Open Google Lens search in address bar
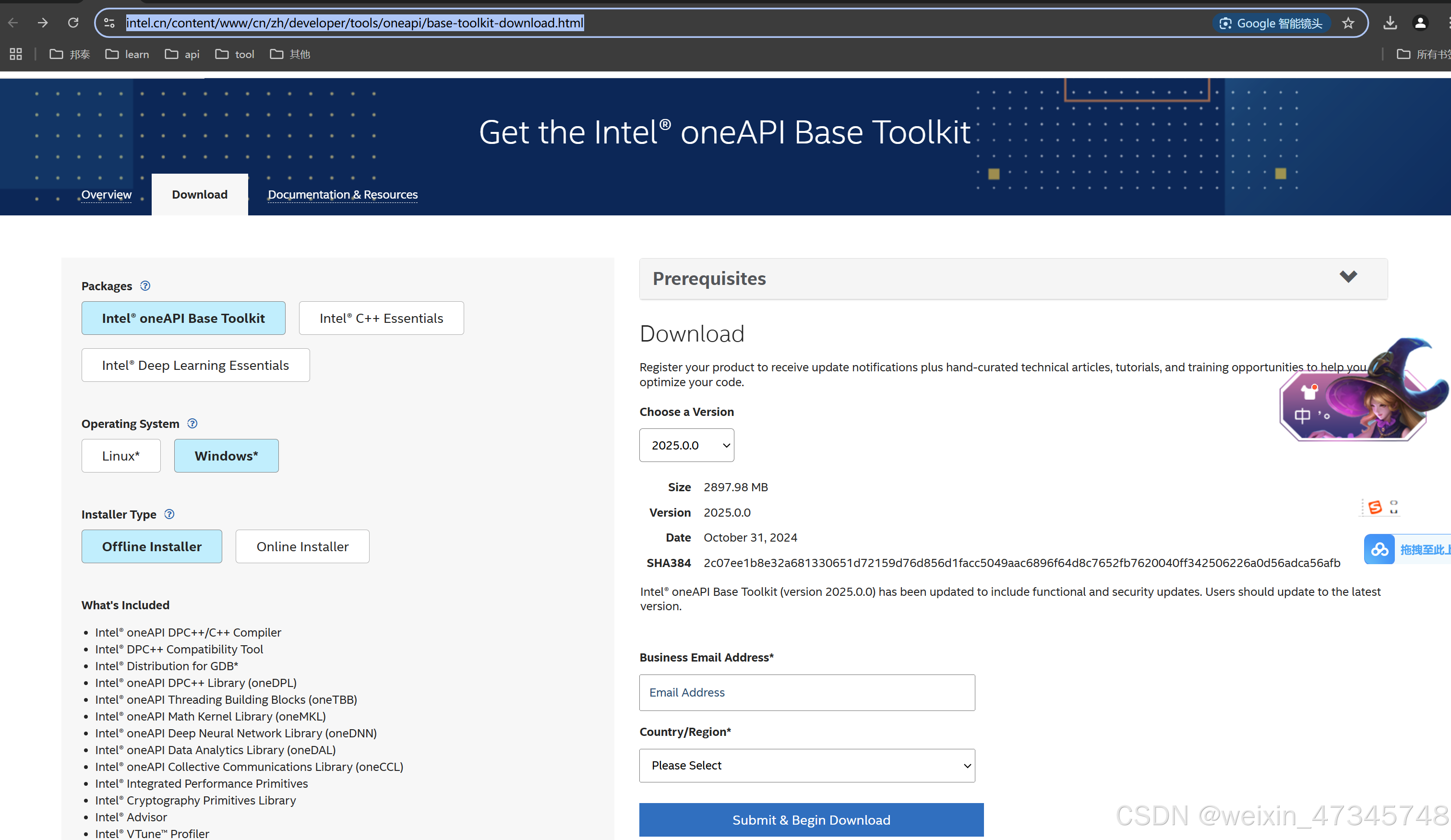 1271,23
